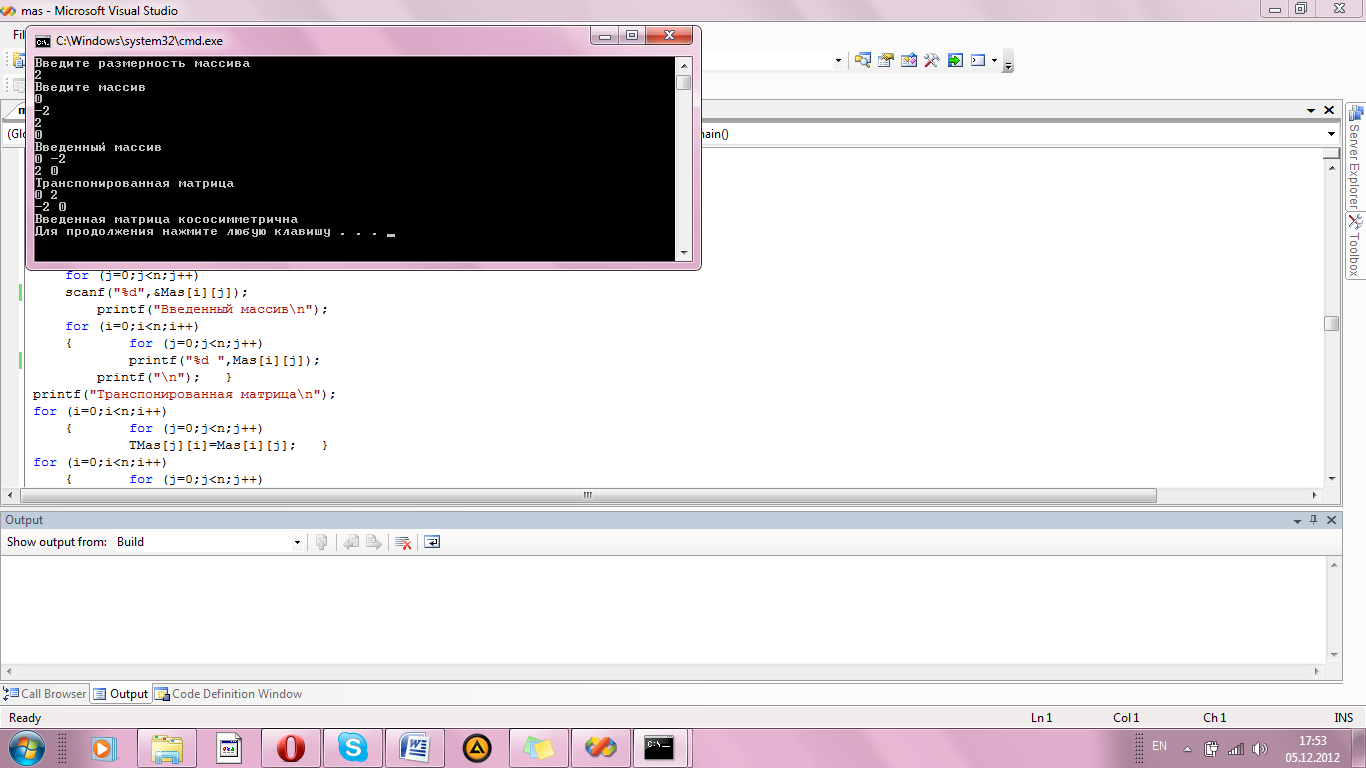Maximize the cmd.exe console window
Image resolution: width=1366 pixels, height=768 pixels.
pyautogui.click(x=632, y=36)
